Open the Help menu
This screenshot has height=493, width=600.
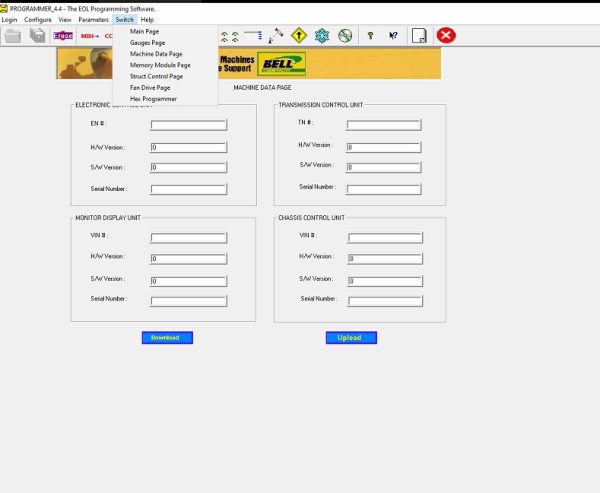click(147, 20)
